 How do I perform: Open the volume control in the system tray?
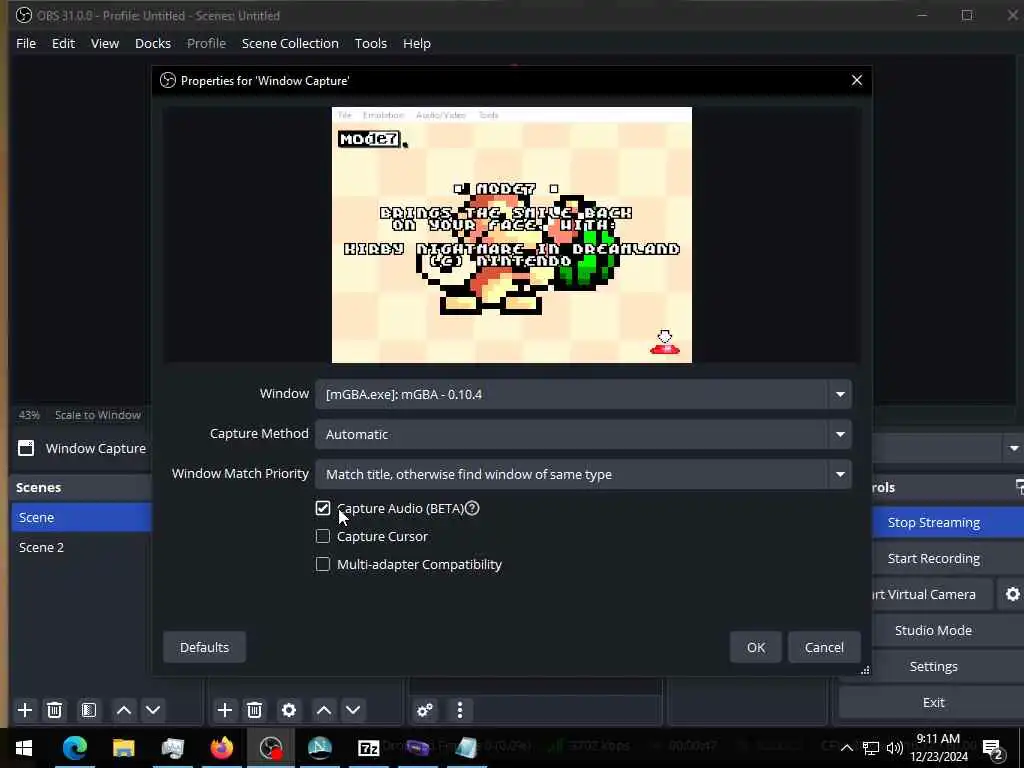pyautogui.click(x=895, y=748)
